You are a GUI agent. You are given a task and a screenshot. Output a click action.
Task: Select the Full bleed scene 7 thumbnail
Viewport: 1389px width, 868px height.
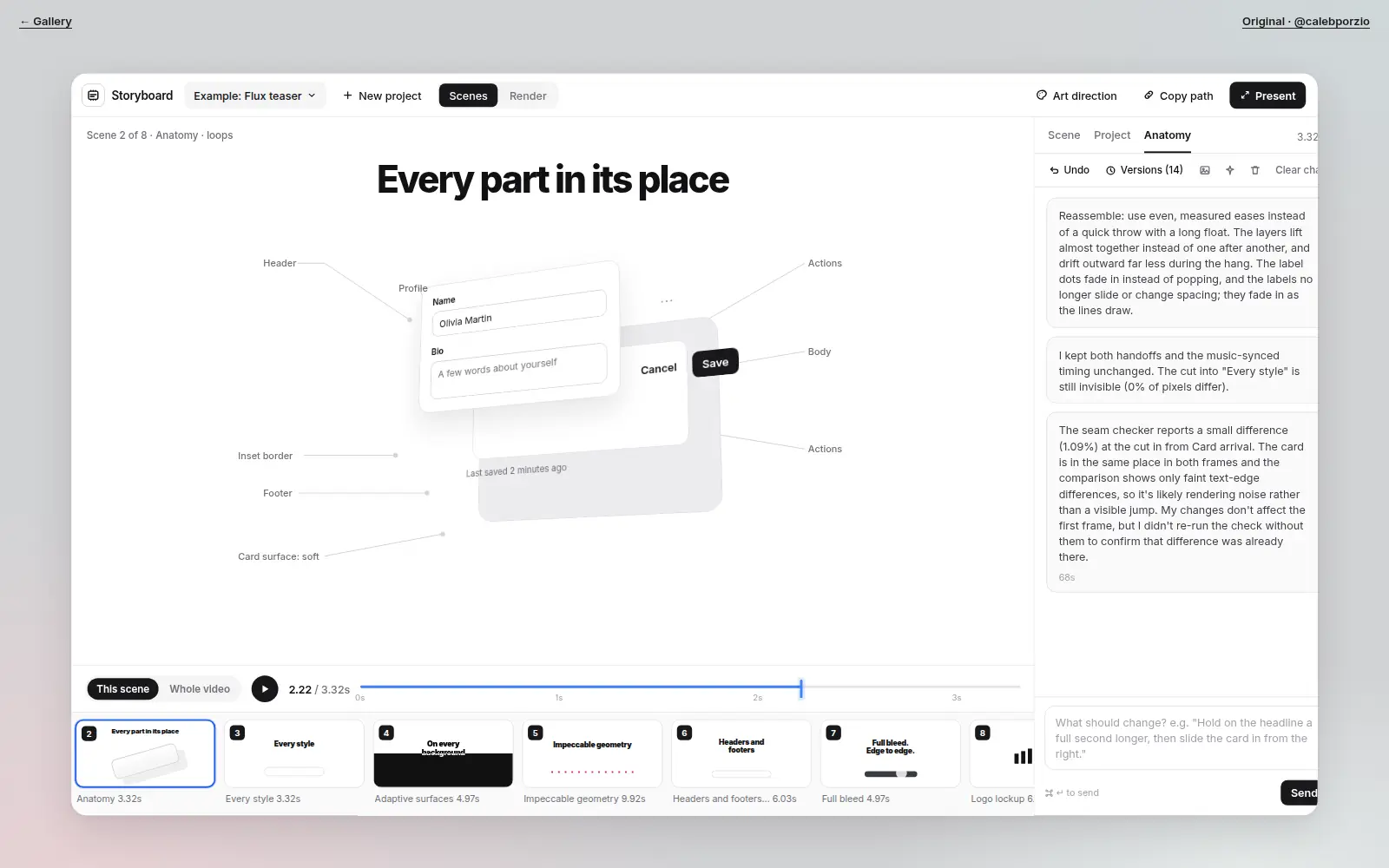point(891,753)
